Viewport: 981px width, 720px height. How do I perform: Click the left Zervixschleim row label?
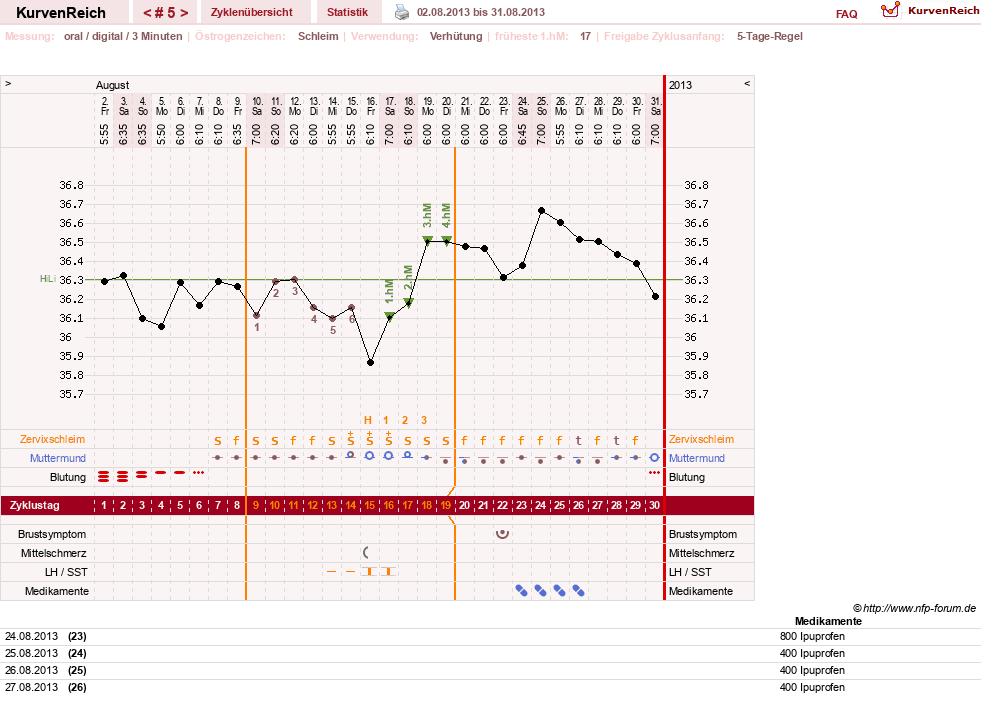tap(53, 439)
